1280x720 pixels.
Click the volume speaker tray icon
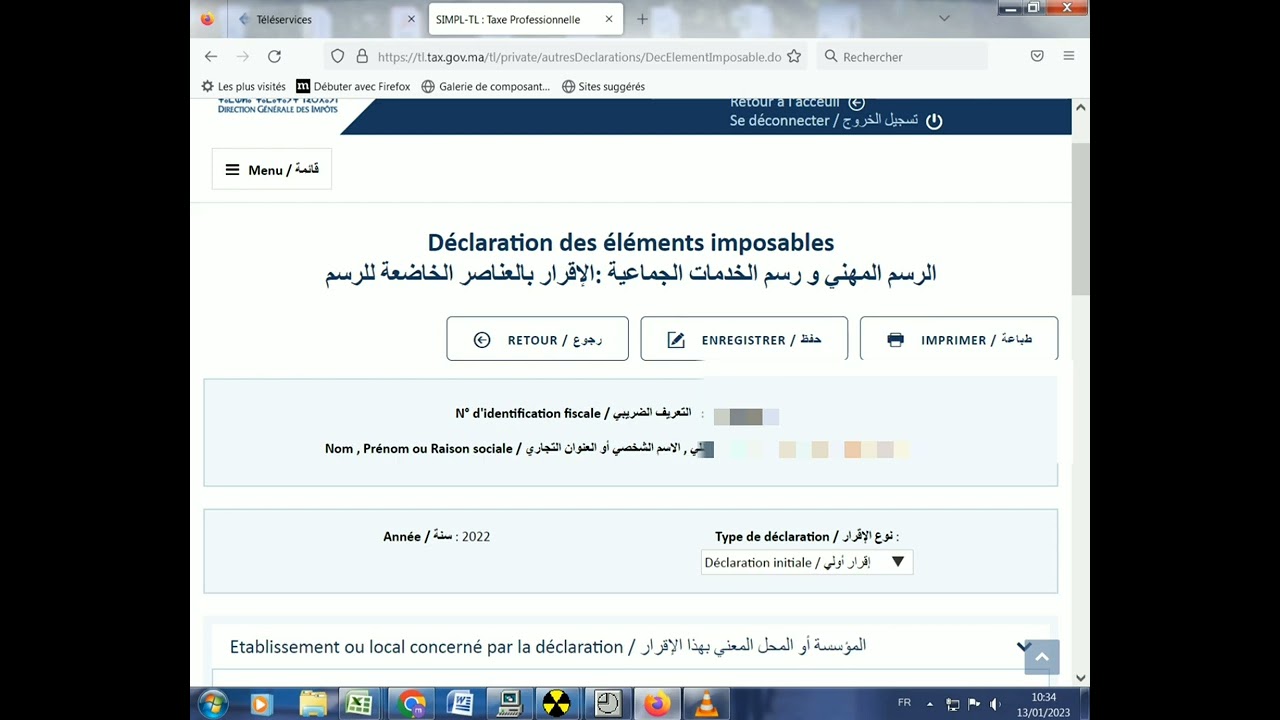[995, 704]
